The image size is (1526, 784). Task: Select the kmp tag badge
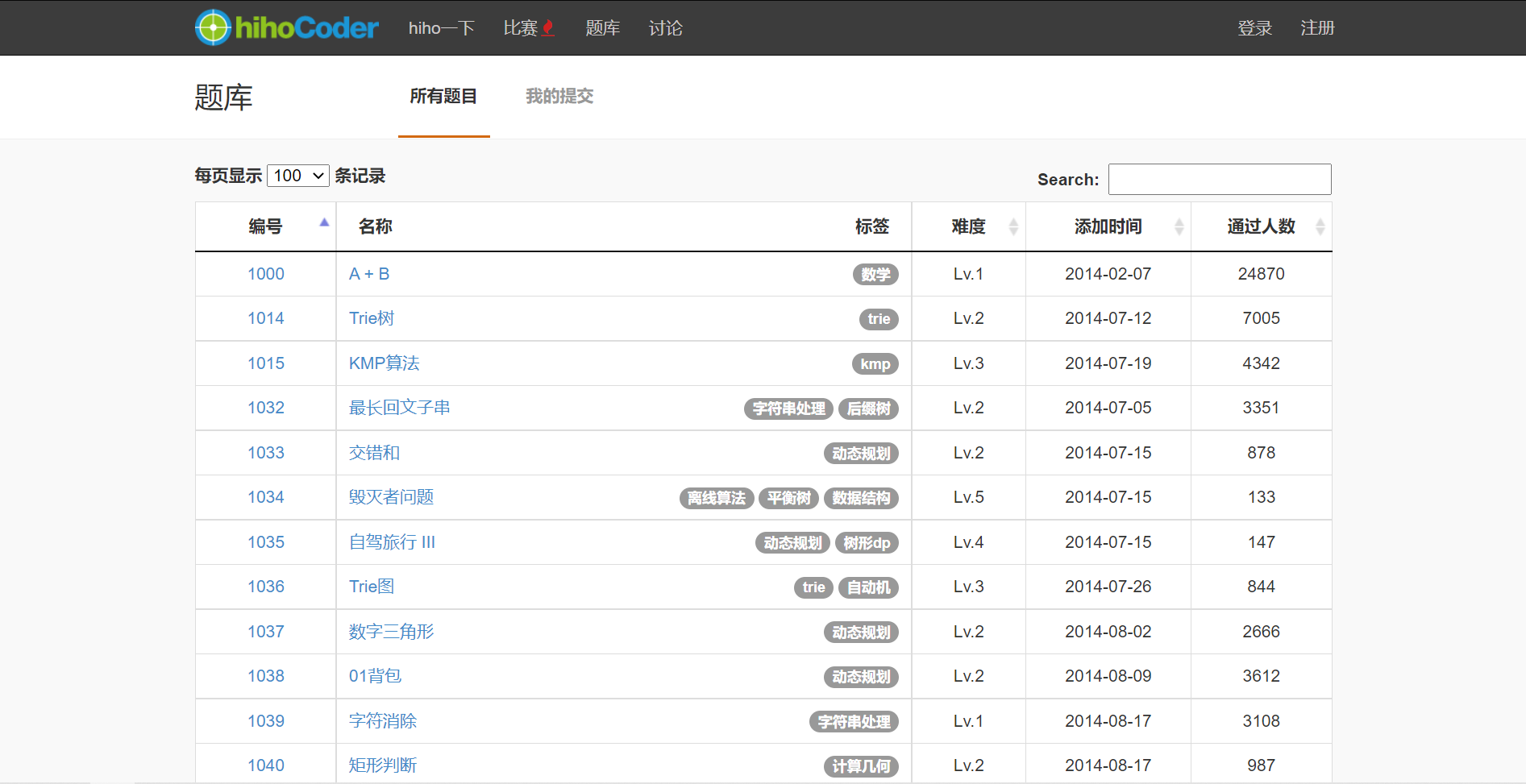[x=875, y=364]
